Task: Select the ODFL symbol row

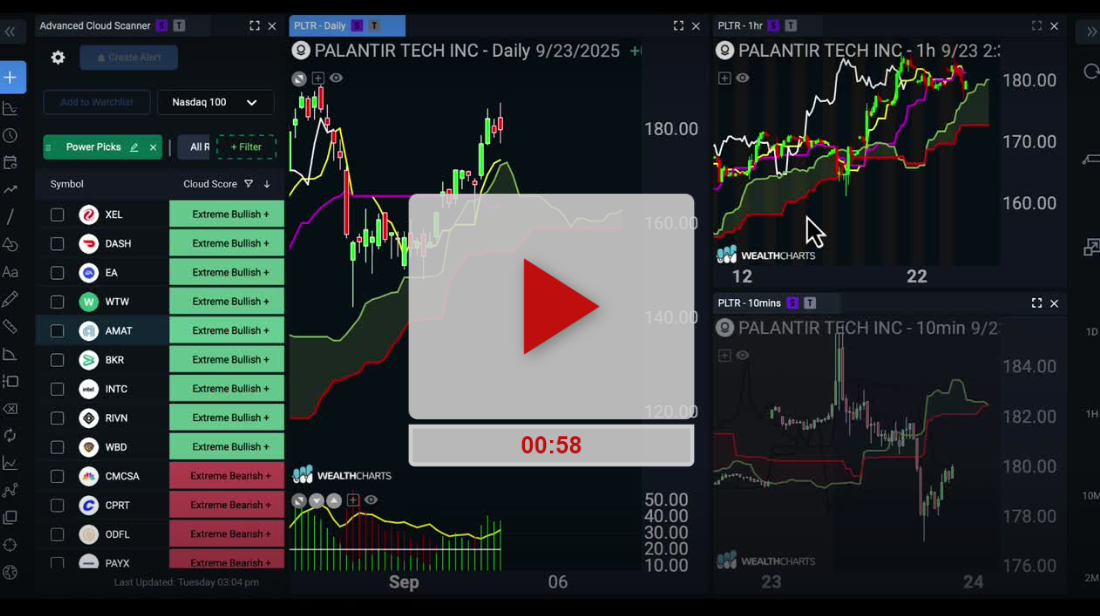Action: [x=161, y=535]
